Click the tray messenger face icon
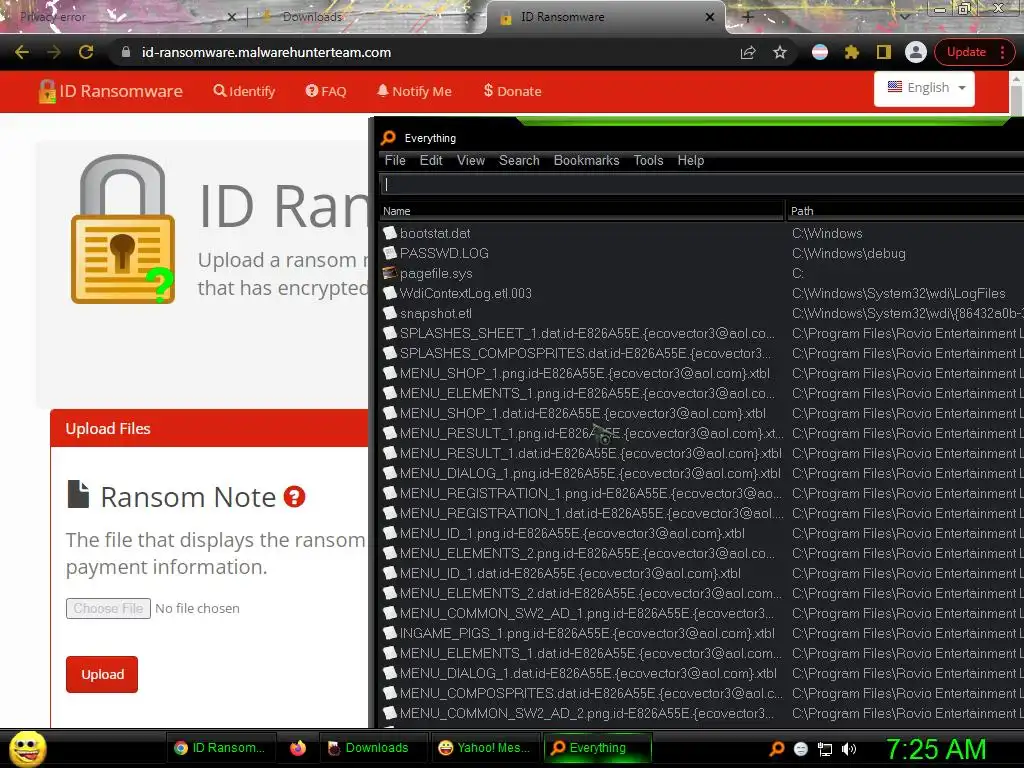The width and height of the screenshot is (1024, 768). click(x=801, y=749)
